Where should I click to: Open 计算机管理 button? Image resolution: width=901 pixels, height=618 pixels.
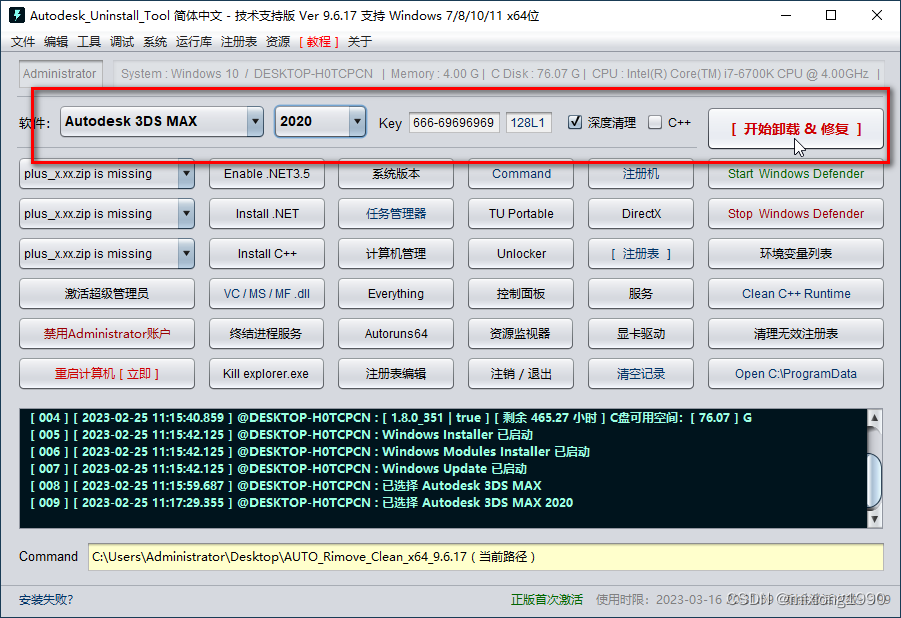click(396, 254)
